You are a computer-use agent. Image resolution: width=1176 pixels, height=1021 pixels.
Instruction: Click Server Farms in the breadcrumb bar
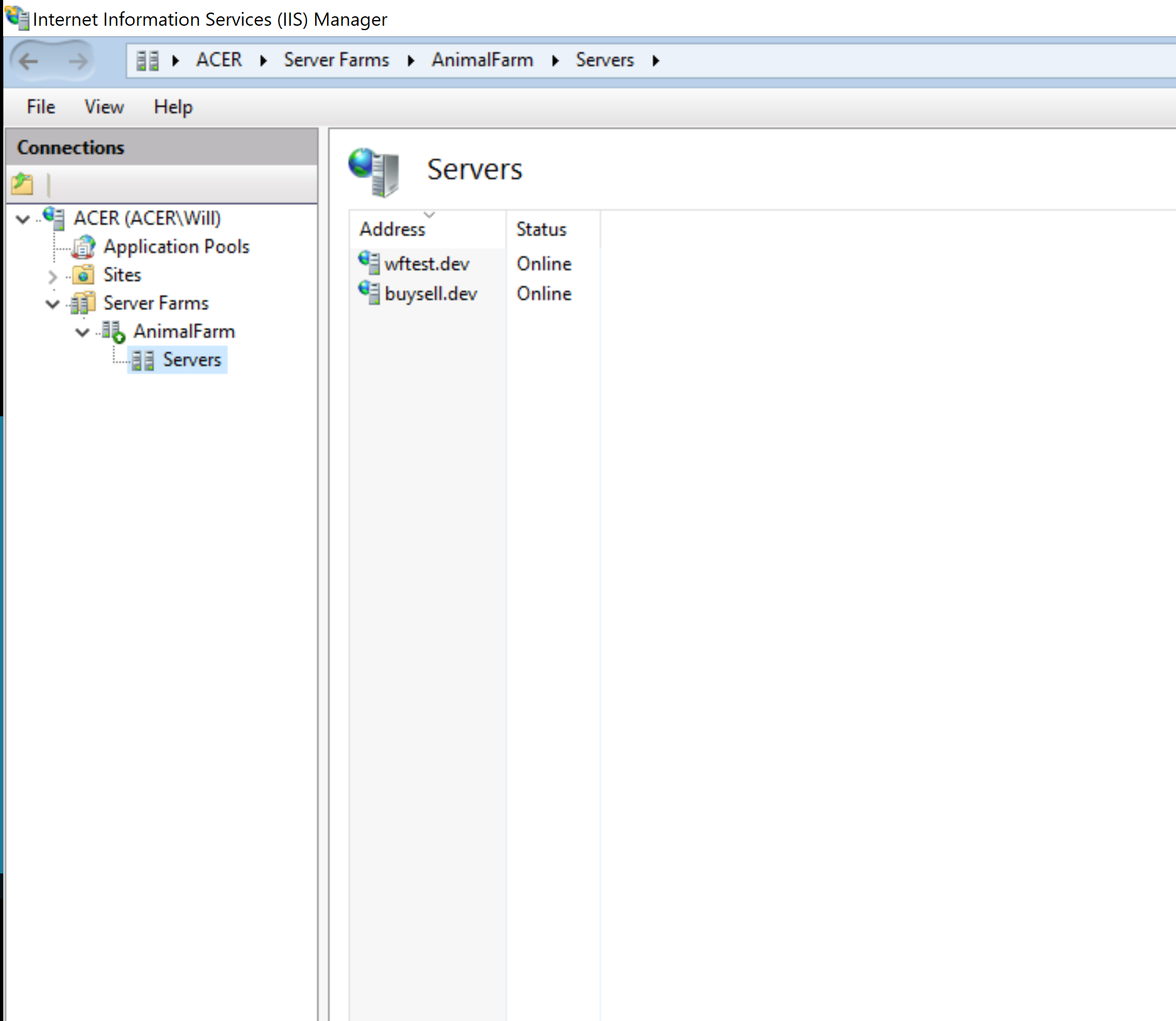pyautogui.click(x=336, y=60)
